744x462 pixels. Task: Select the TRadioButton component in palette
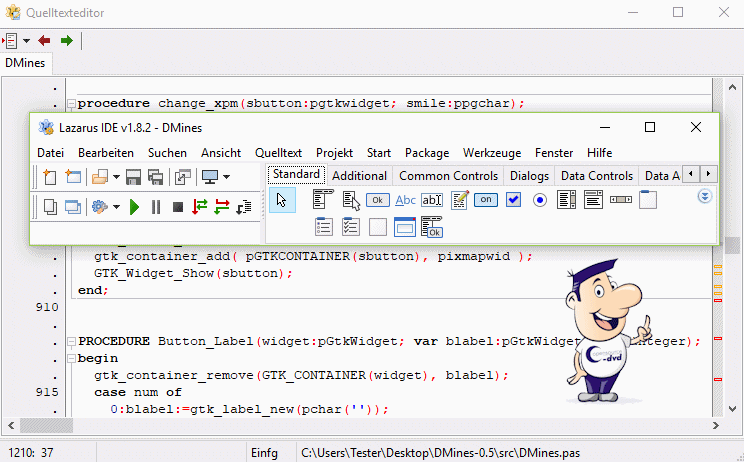click(540, 200)
